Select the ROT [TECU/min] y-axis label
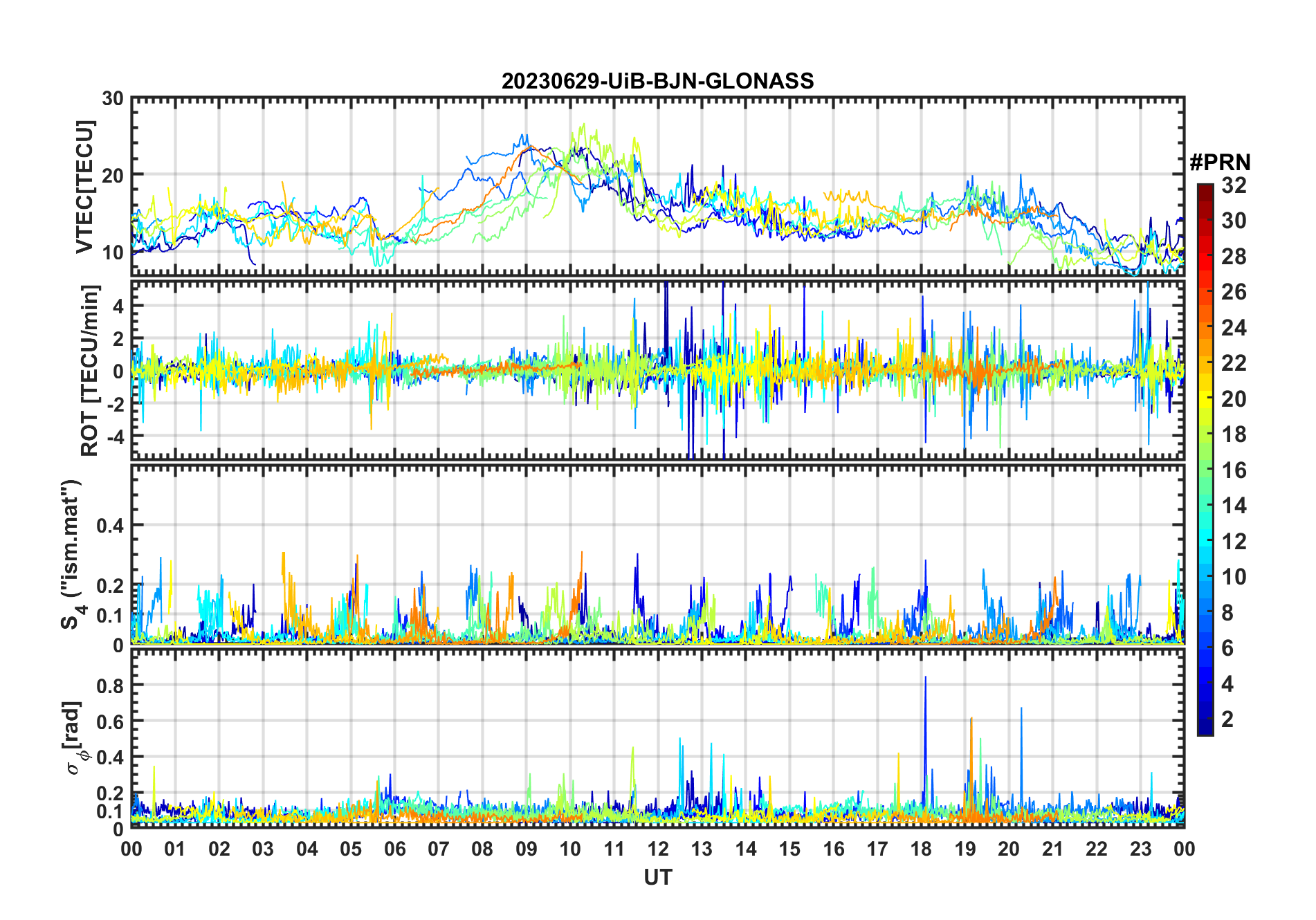The height and width of the screenshot is (920, 1316). pos(89,370)
